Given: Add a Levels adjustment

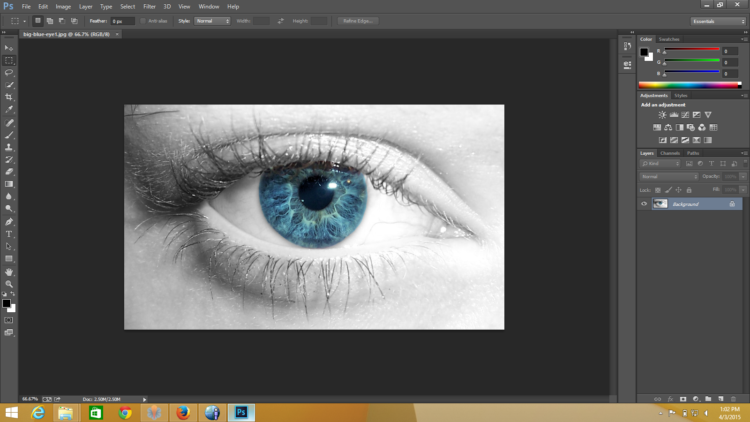Looking at the screenshot, I should [x=673, y=115].
